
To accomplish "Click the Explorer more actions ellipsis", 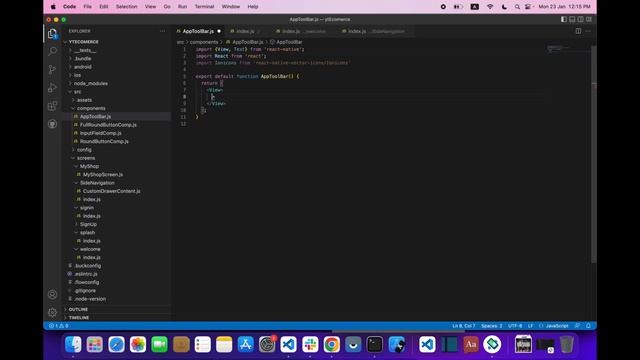I will click(x=162, y=31).
